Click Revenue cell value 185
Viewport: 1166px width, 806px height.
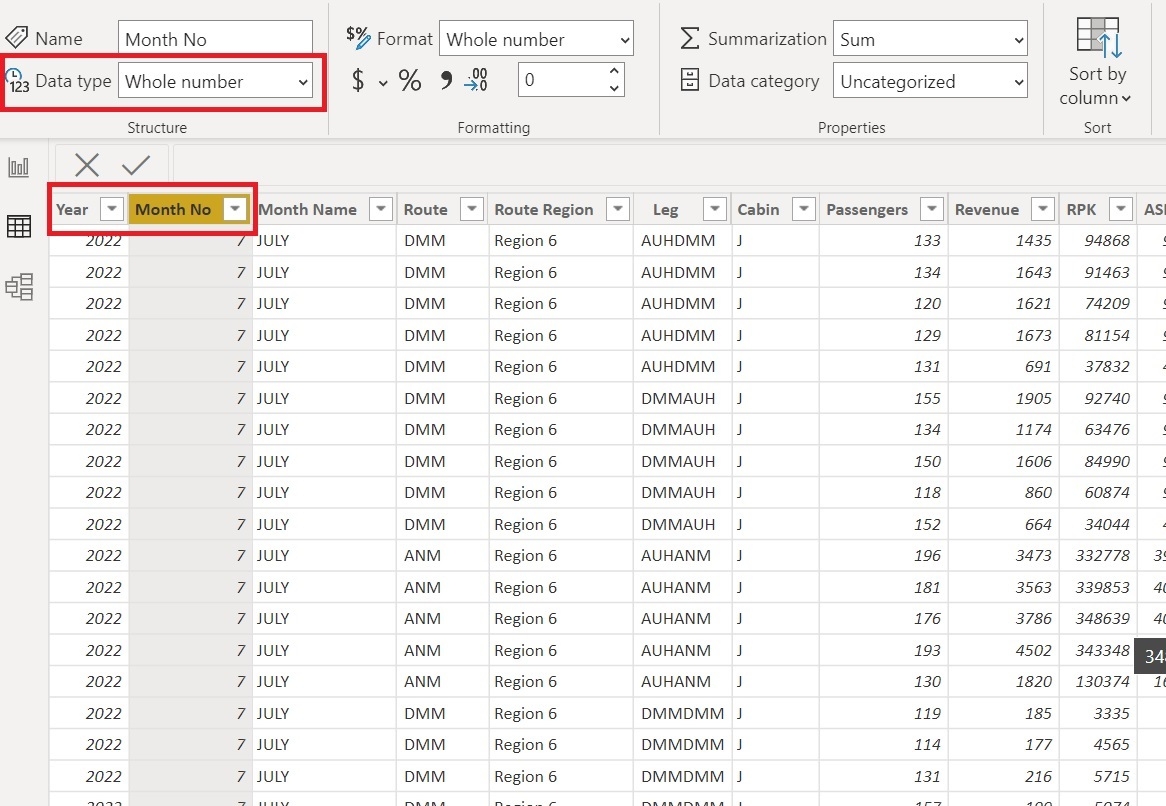[1038, 714]
